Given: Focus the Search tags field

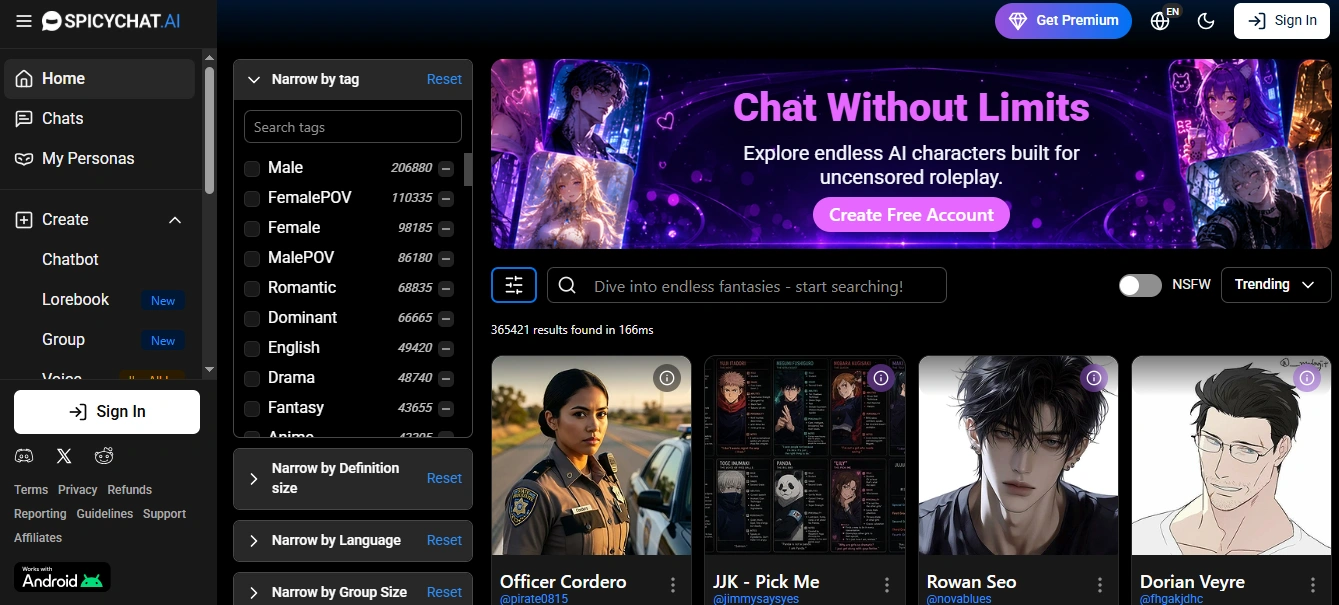Looking at the screenshot, I should pos(353,127).
